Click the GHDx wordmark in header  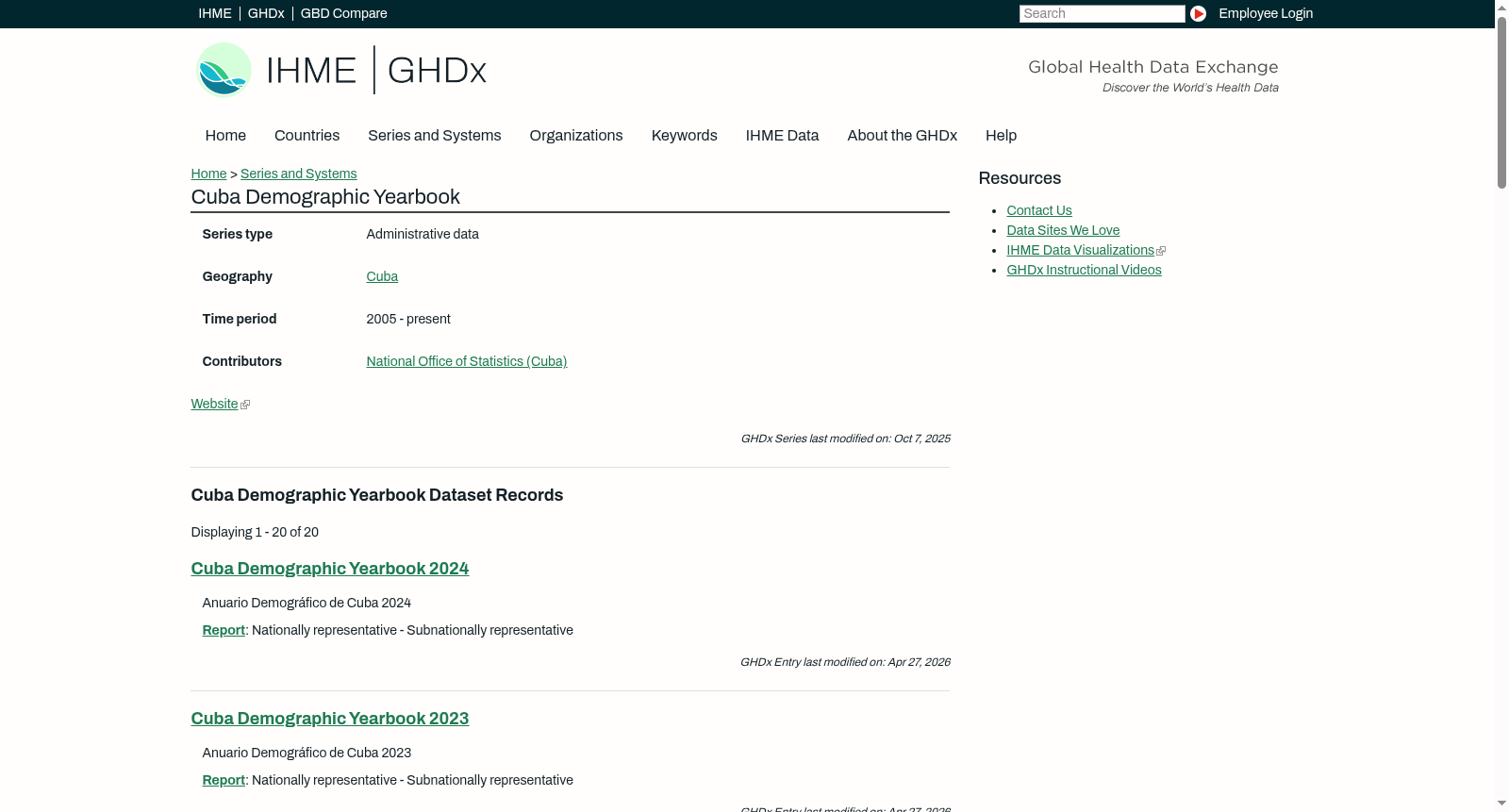point(437,71)
